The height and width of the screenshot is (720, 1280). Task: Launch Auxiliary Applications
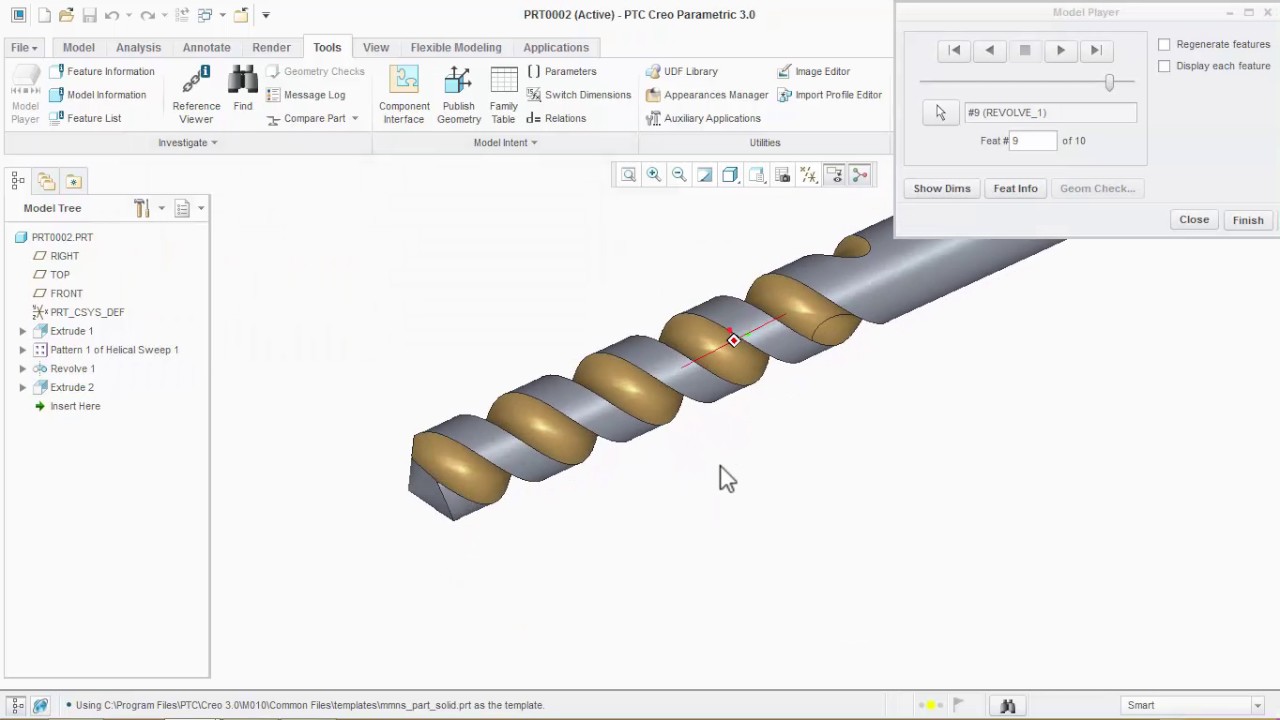[x=703, y=118]
